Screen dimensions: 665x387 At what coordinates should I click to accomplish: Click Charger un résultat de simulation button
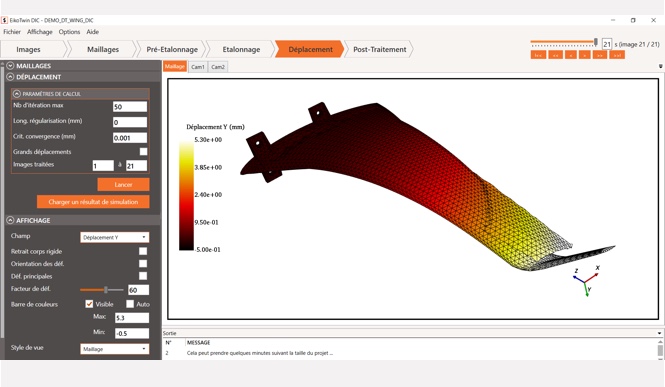[93, 202]
